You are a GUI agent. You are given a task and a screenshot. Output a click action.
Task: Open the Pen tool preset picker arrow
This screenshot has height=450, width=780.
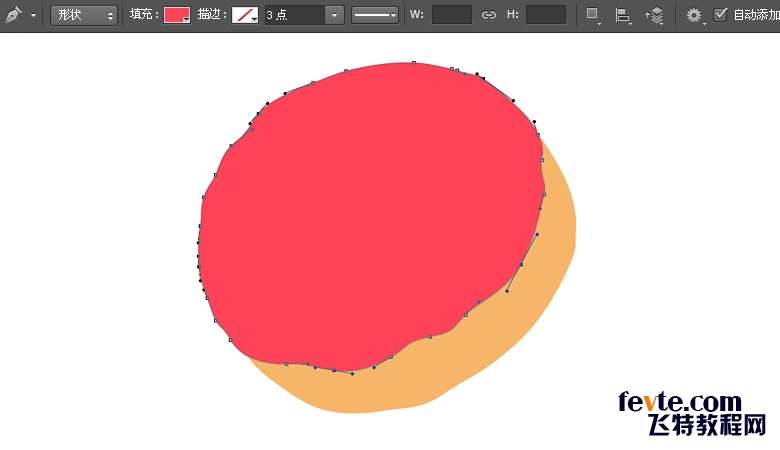point(33,15)
